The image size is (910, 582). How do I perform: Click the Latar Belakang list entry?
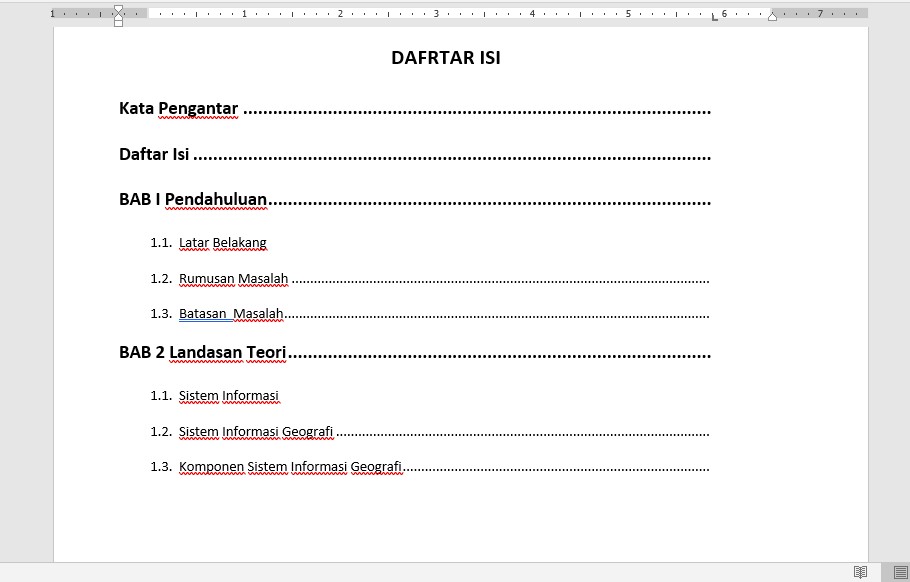[222, 243]
